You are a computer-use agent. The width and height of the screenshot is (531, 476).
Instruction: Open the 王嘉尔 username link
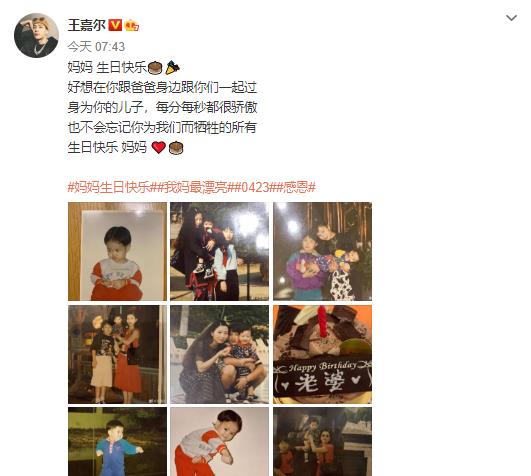pyautogui.click(x=87, y=25)
